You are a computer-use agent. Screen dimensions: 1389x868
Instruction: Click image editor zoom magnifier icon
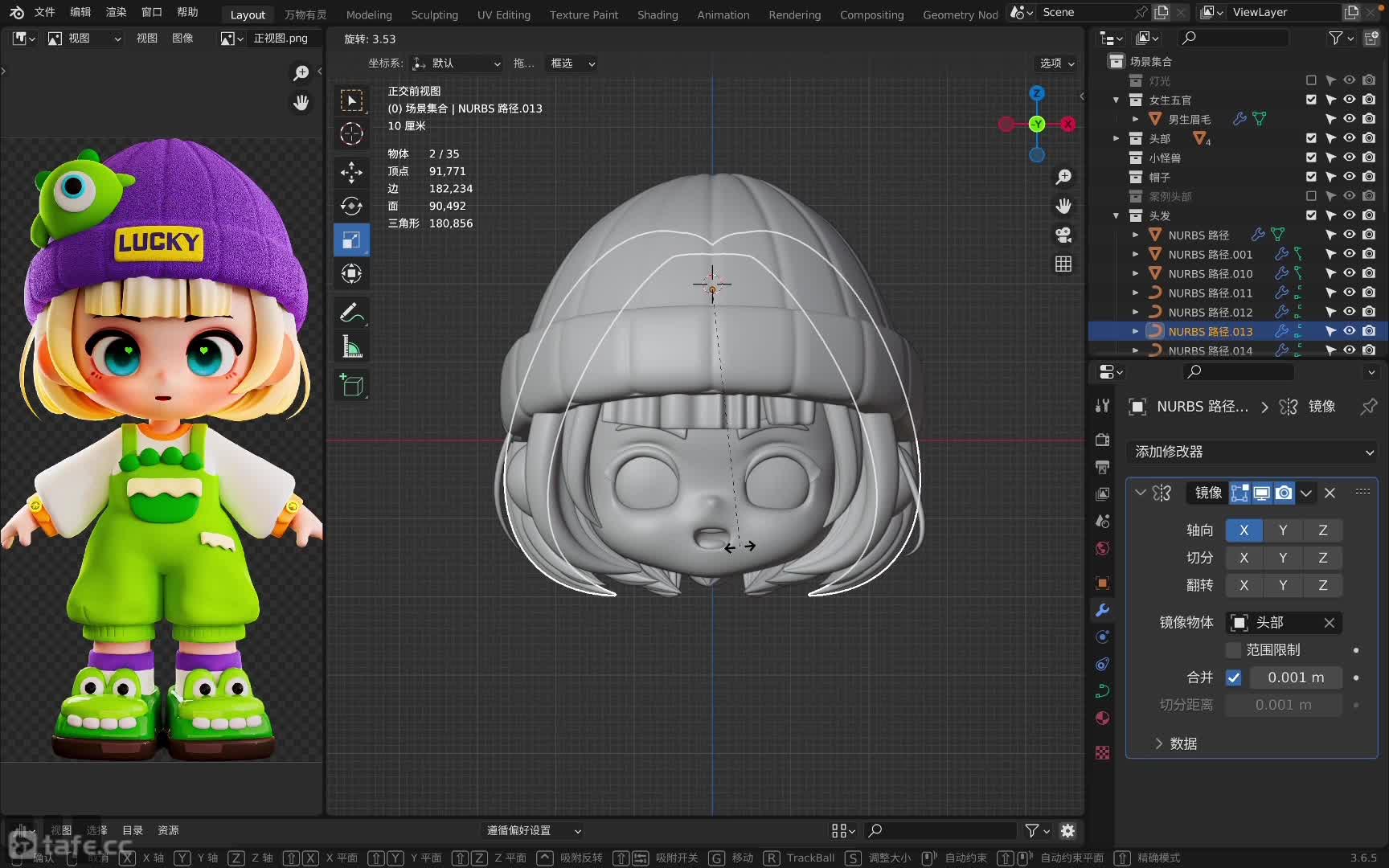pyautogui.click(x=301, y=73)
